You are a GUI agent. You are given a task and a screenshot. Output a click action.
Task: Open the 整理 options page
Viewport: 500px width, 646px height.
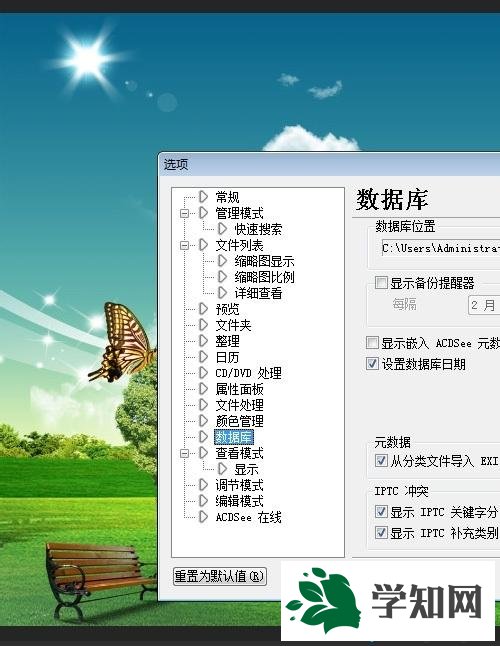(227, 341)
